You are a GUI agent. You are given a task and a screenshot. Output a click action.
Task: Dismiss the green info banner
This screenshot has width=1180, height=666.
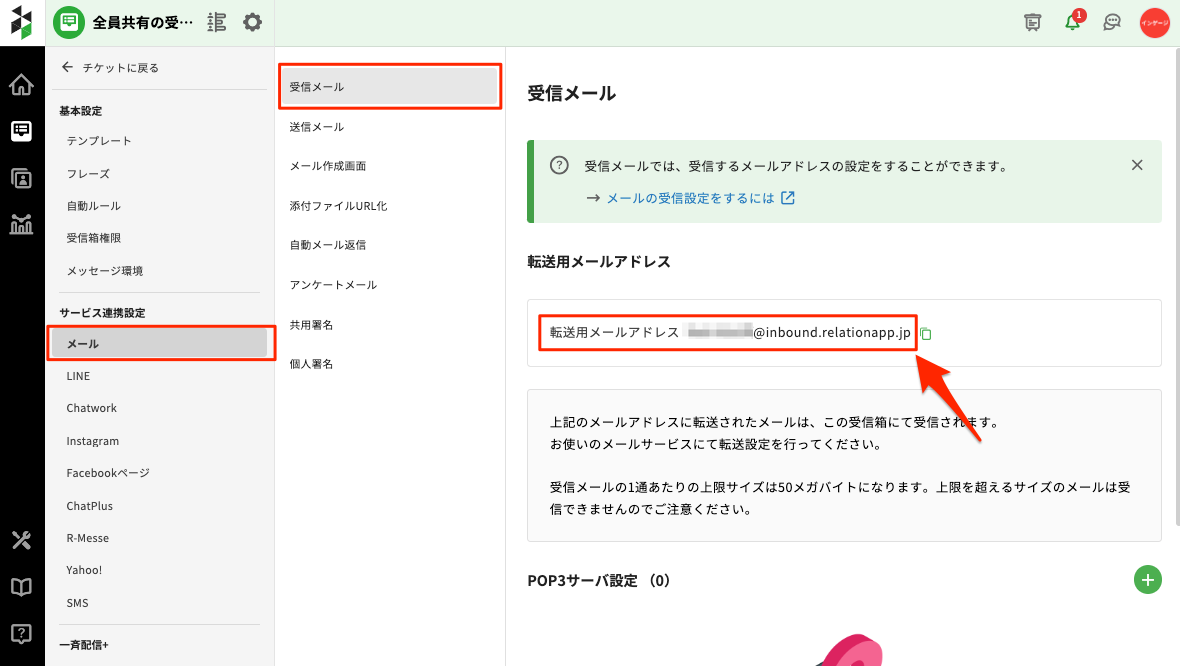(1136, 165)
